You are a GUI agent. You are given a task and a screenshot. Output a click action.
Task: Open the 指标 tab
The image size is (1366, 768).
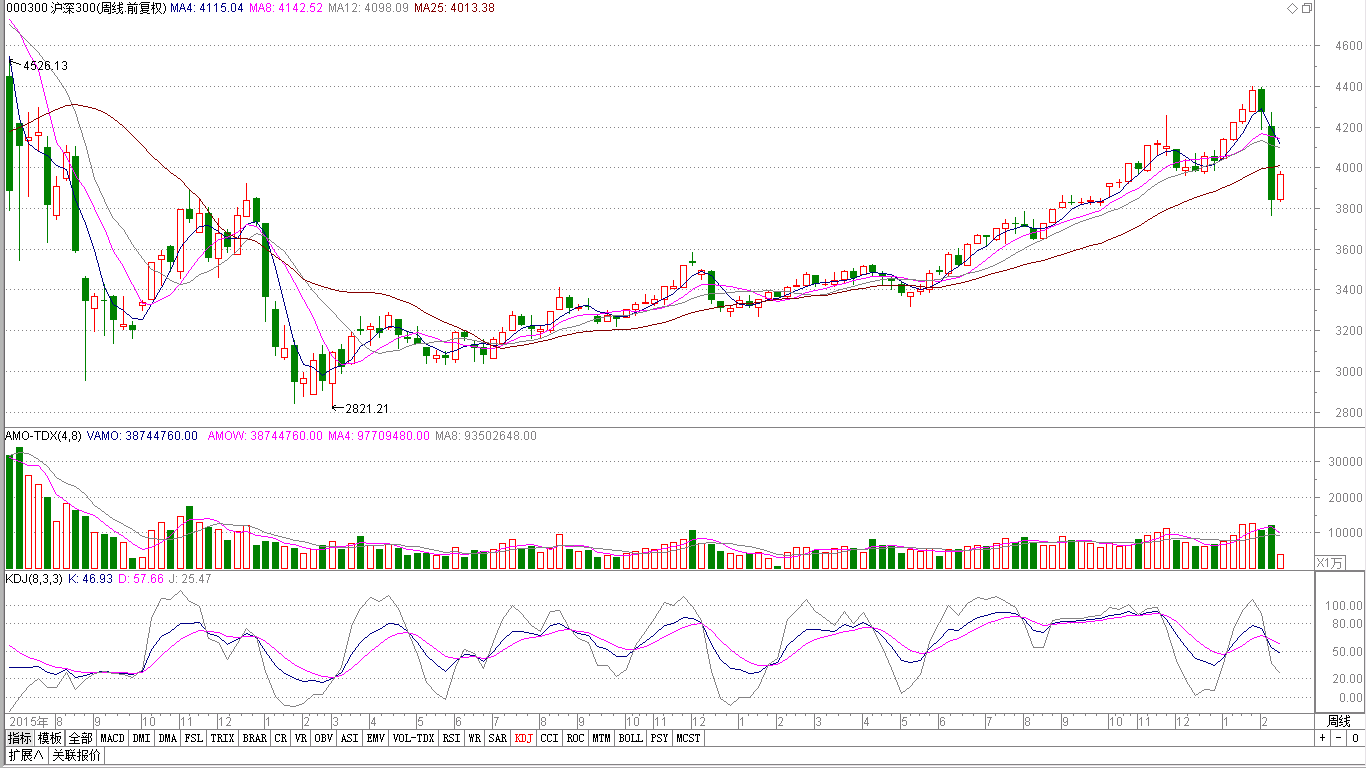[20, 738]
